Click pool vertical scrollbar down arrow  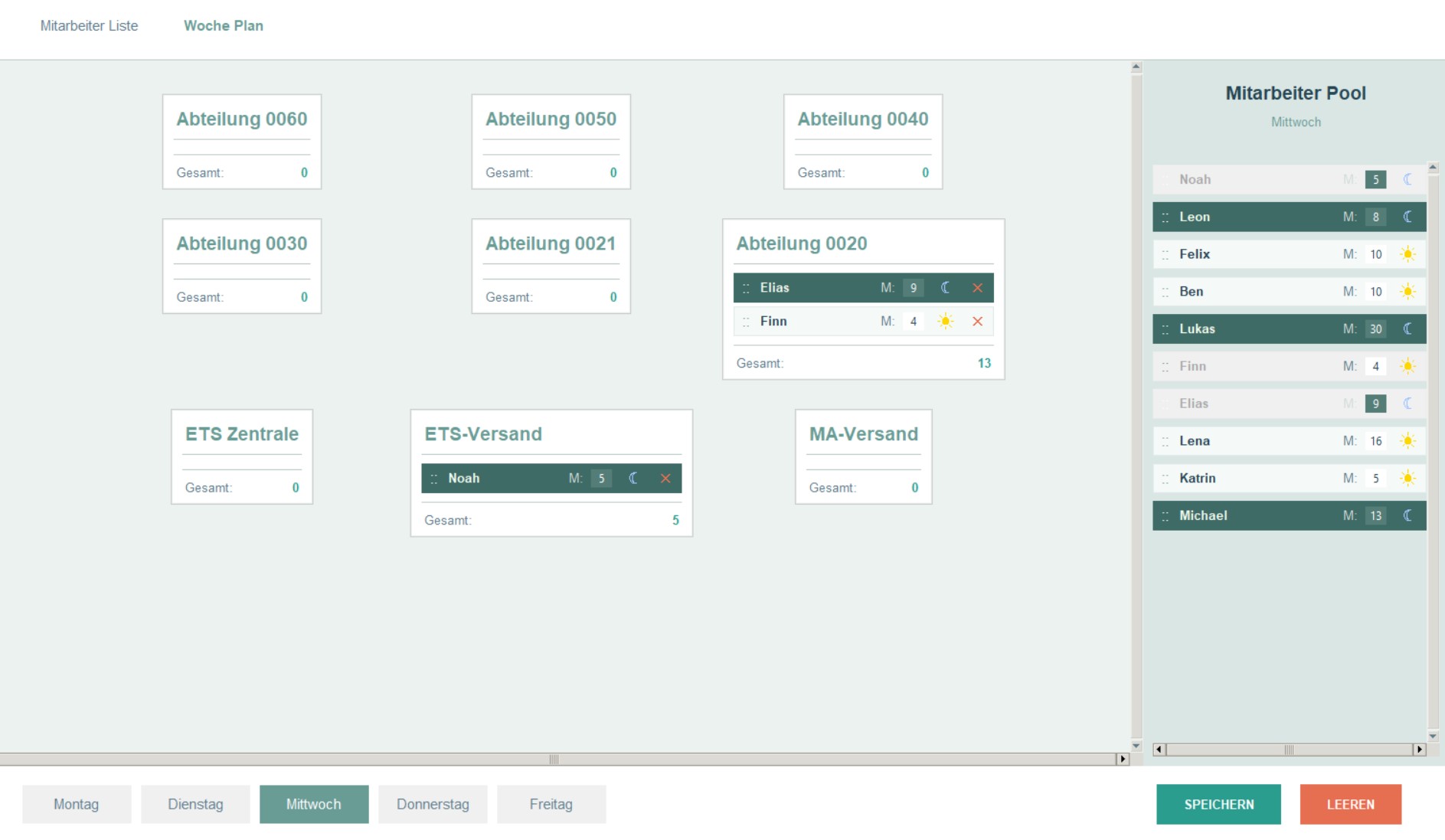(x=1433, y=737)
